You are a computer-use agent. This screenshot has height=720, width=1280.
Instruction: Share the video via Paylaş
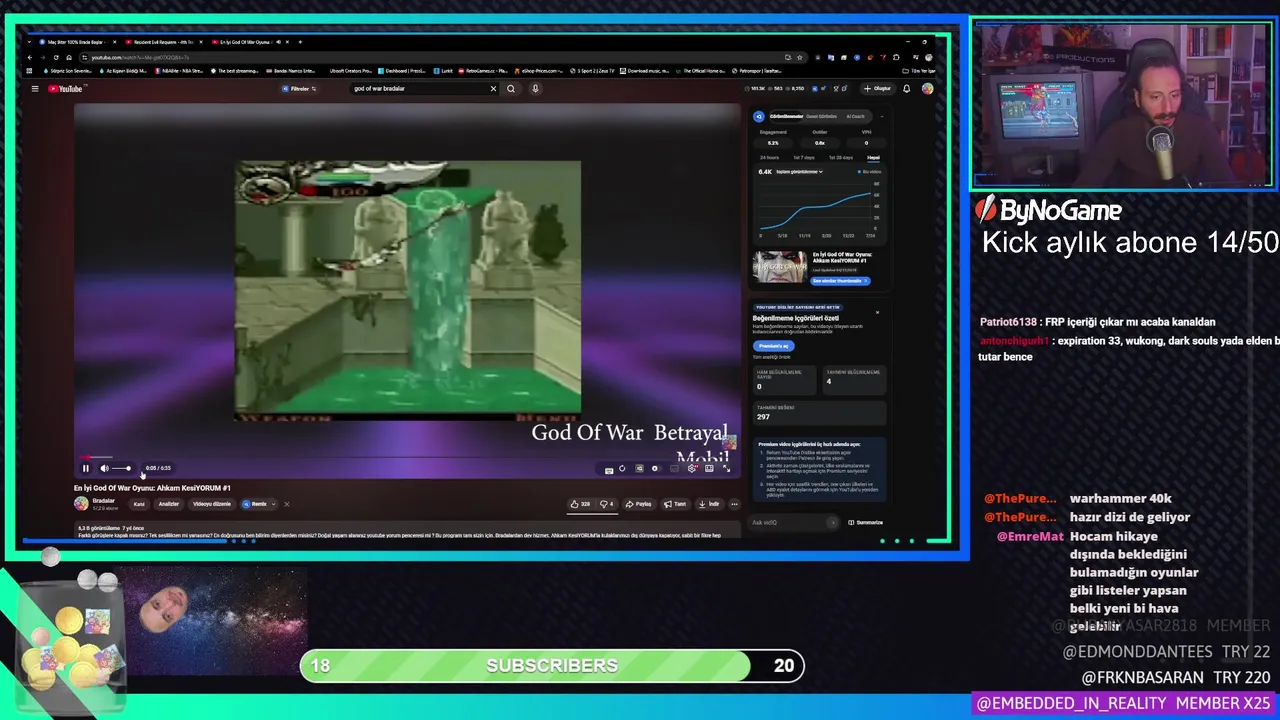tap(640, 504)
